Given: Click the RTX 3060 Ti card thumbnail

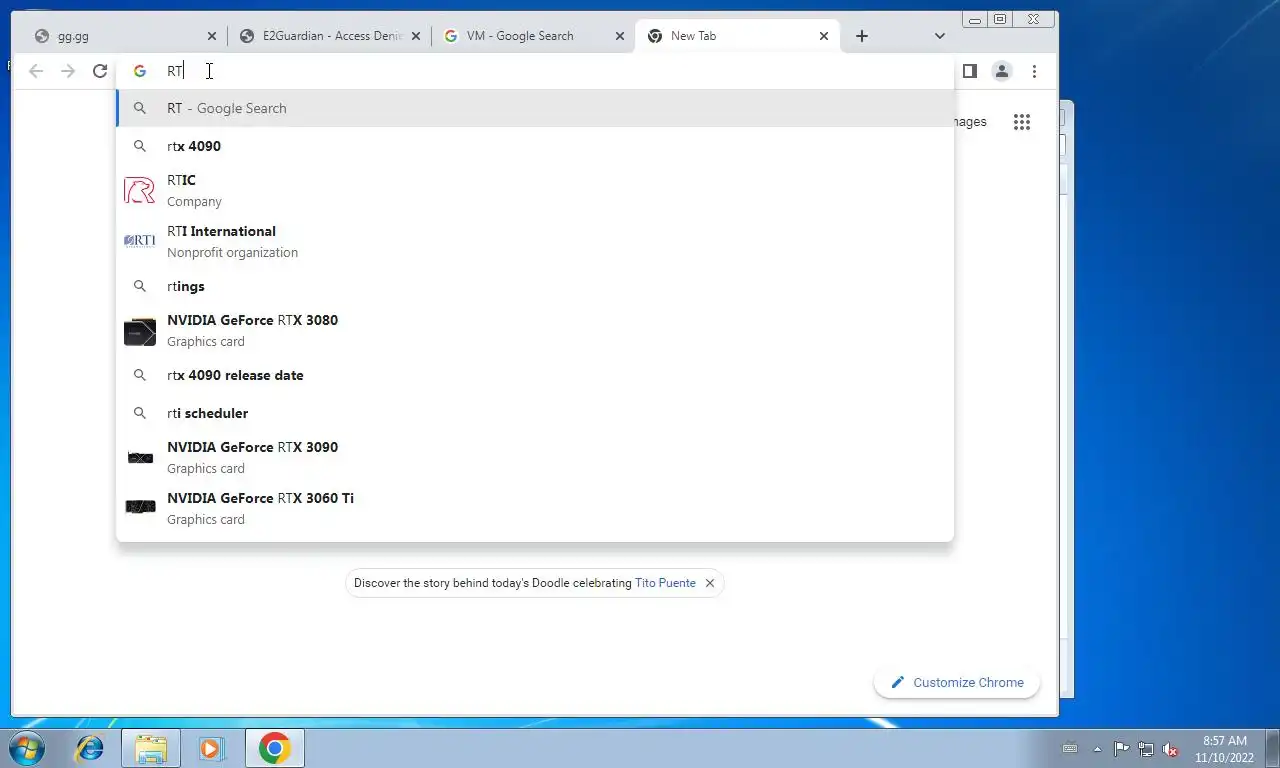Looking at the screenshot, I should (x=140, y=508).
